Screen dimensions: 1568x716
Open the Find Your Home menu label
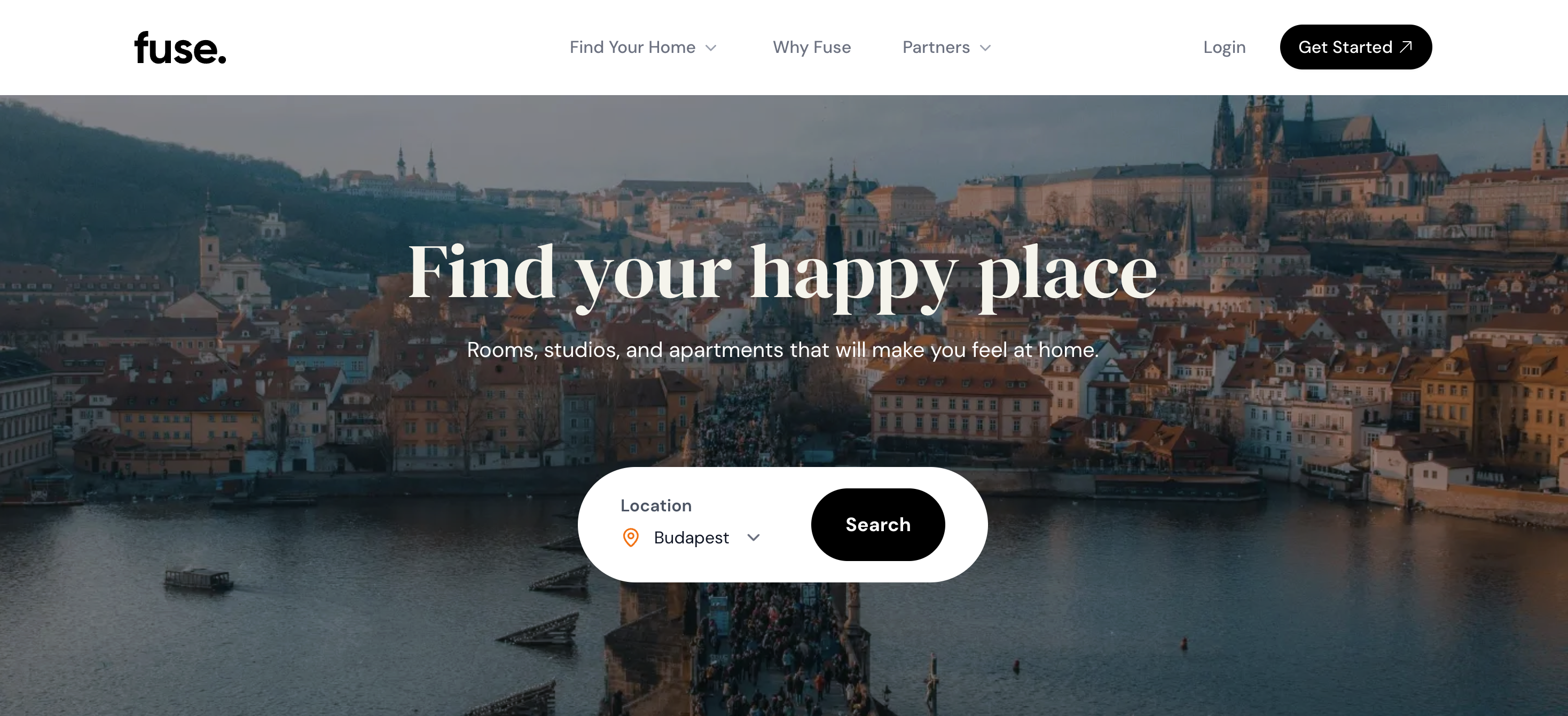point(632,47)
